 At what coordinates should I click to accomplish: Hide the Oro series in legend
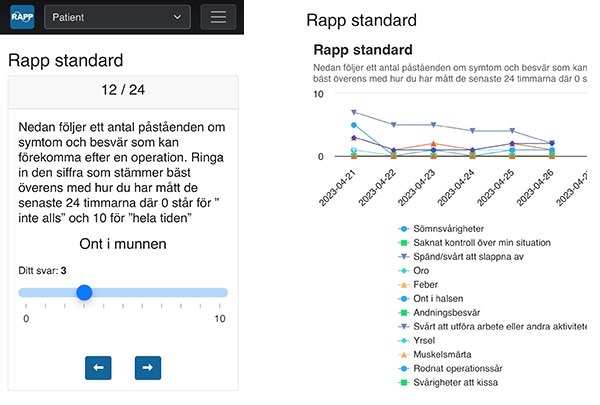414,271
